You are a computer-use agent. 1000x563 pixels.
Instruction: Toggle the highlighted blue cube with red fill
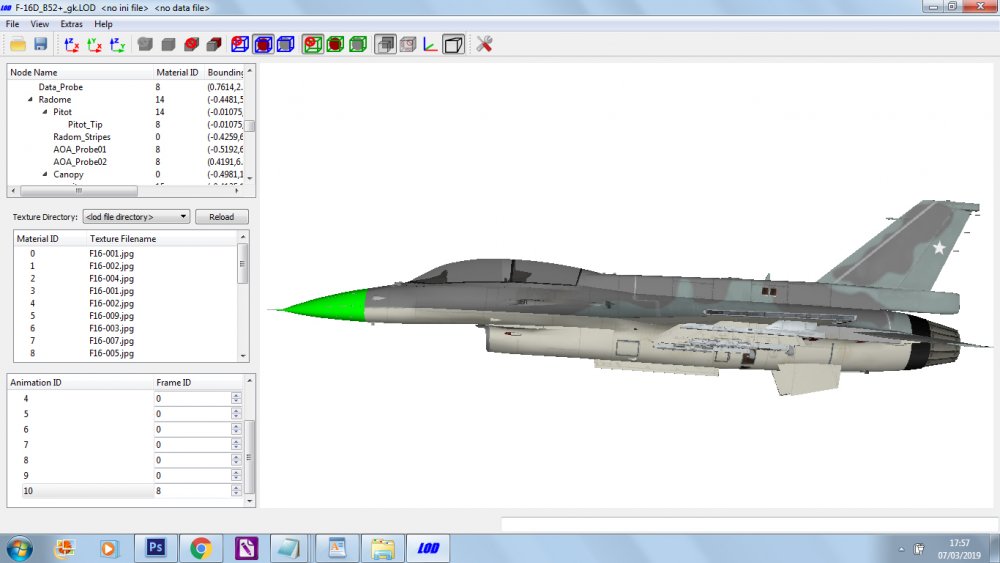coord(263,44)
